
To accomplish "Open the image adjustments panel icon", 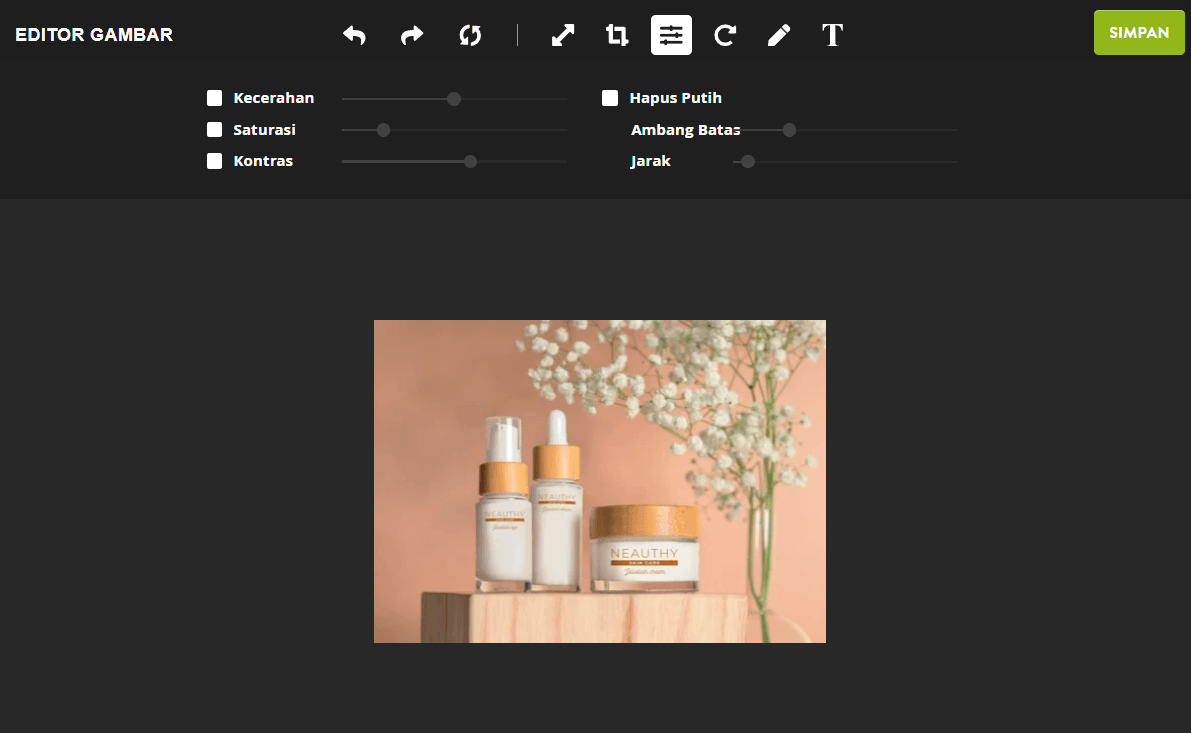I will click(670, 34).
